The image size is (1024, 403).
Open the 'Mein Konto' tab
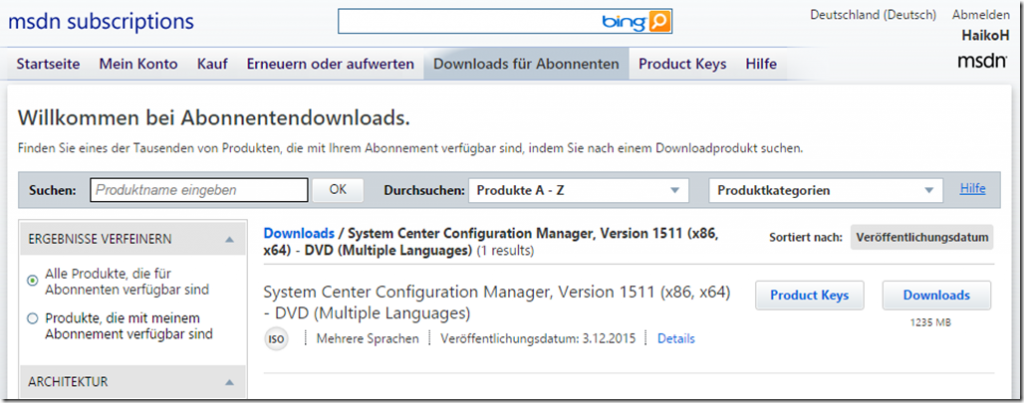138,64
